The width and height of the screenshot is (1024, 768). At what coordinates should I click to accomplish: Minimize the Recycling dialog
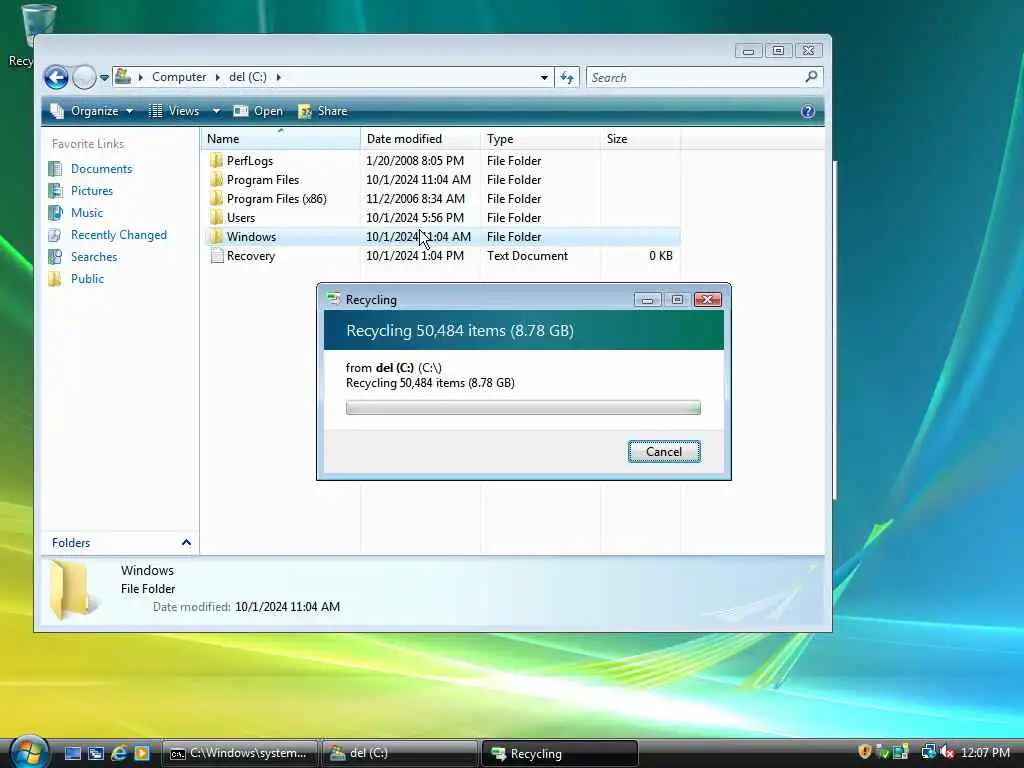click(x=647, y=300)
